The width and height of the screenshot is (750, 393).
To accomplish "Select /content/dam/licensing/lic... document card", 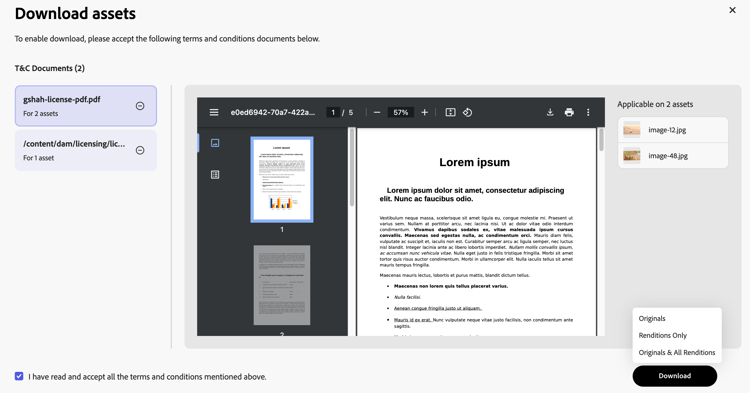I will click(86, 150).
